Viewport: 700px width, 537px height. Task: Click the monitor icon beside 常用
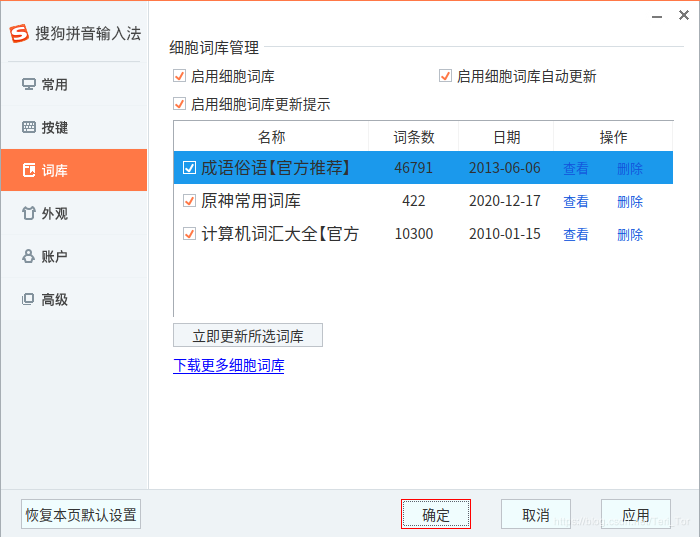click(x=29, y=84)
